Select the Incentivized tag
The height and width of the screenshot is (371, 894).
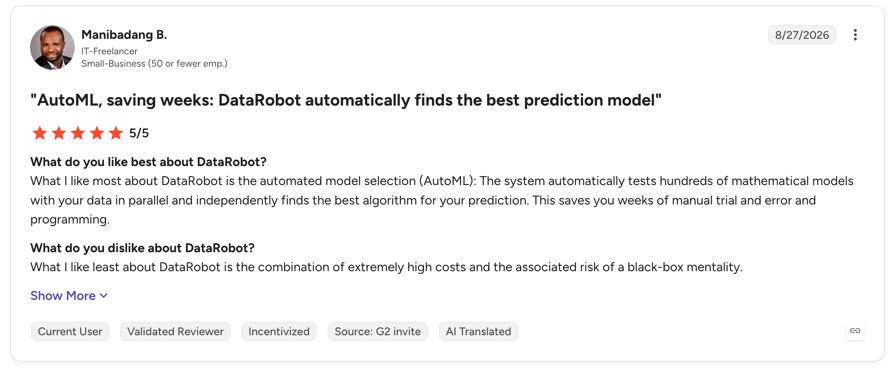pyautogui.click(x=279, y=331)
